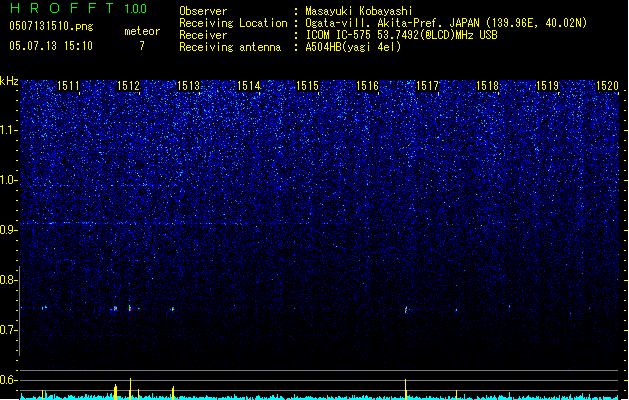The image size is (629, 400).
Task: Click the version number 1.00
Action: point(135,9)
